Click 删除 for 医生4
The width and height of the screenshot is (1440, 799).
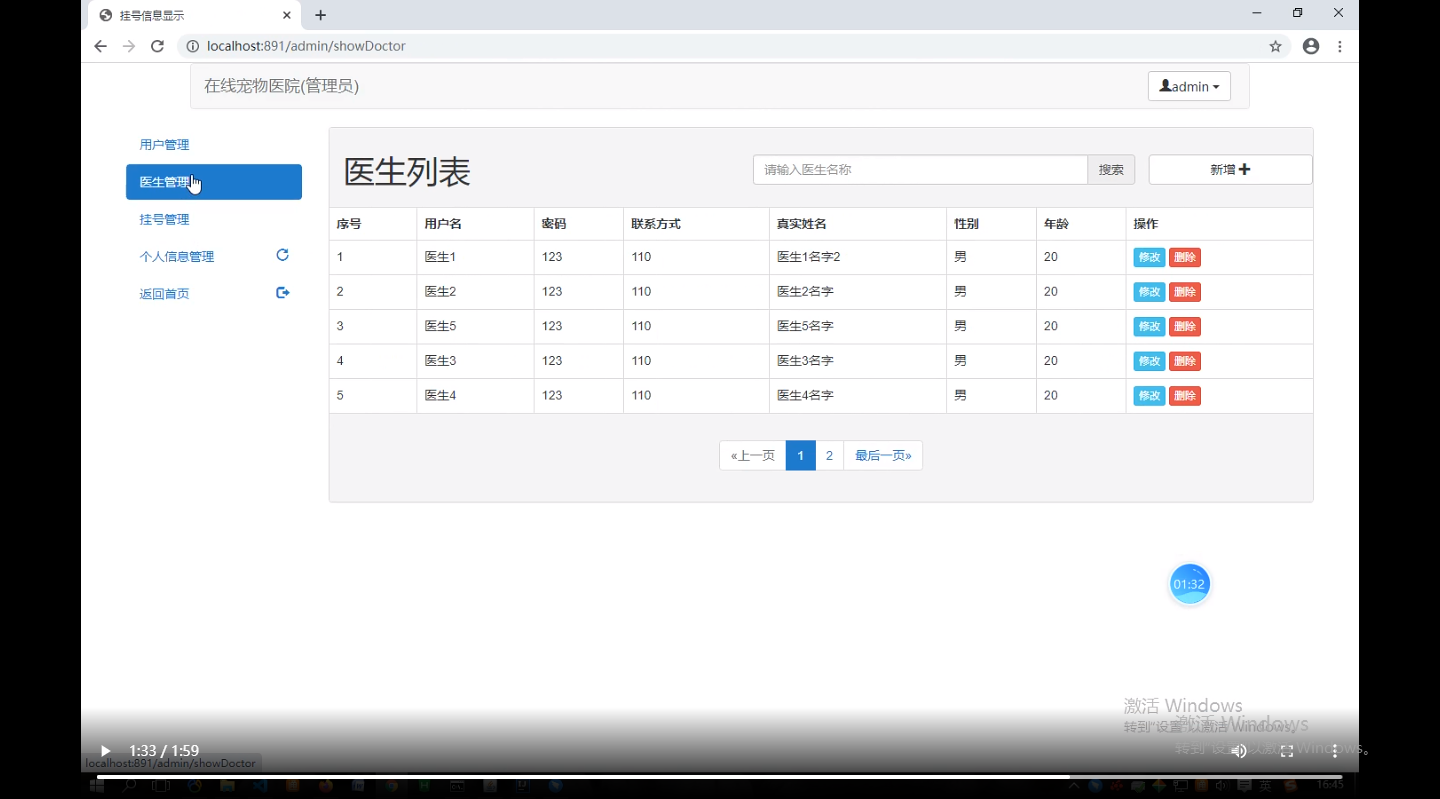(1185, 396)
